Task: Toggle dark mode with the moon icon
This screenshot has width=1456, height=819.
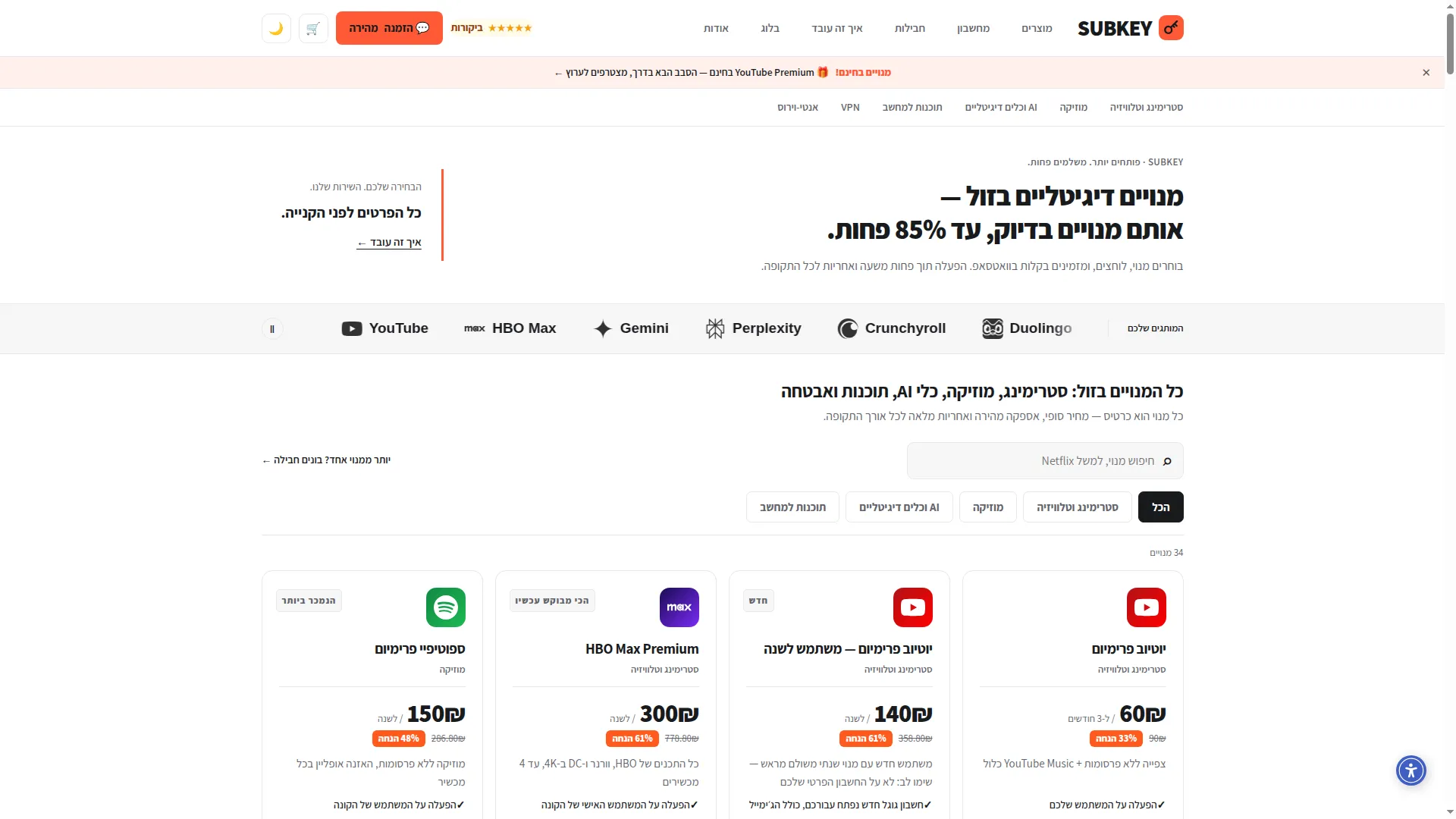Action: point(276,28)
